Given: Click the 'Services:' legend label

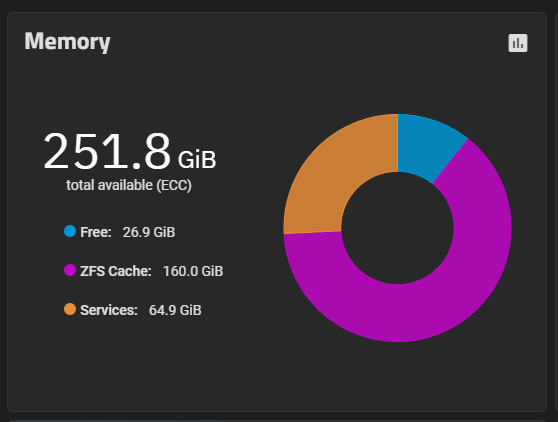Looking at the screenshot, I should pyautogui.click(x=109, y=310).
